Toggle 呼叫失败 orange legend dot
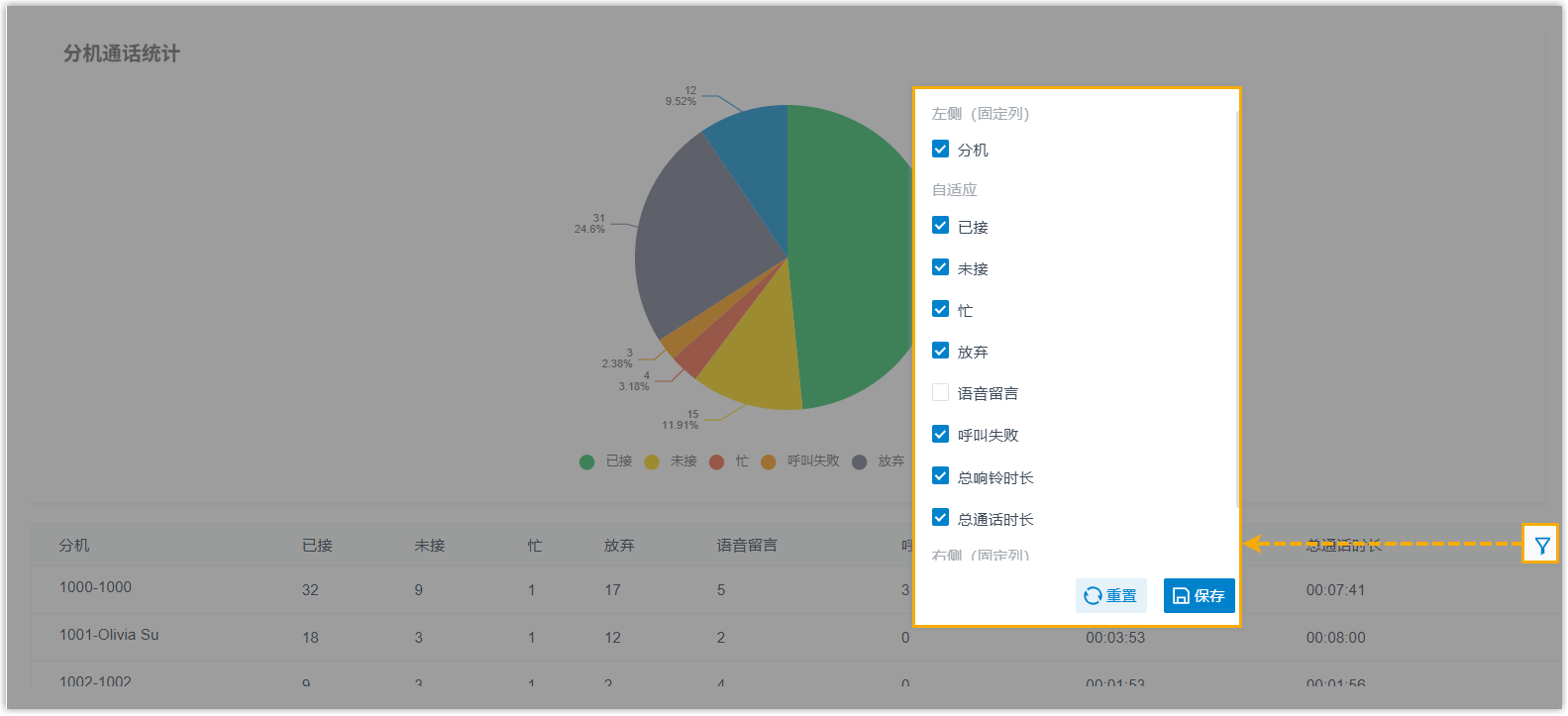 point(769,461)
